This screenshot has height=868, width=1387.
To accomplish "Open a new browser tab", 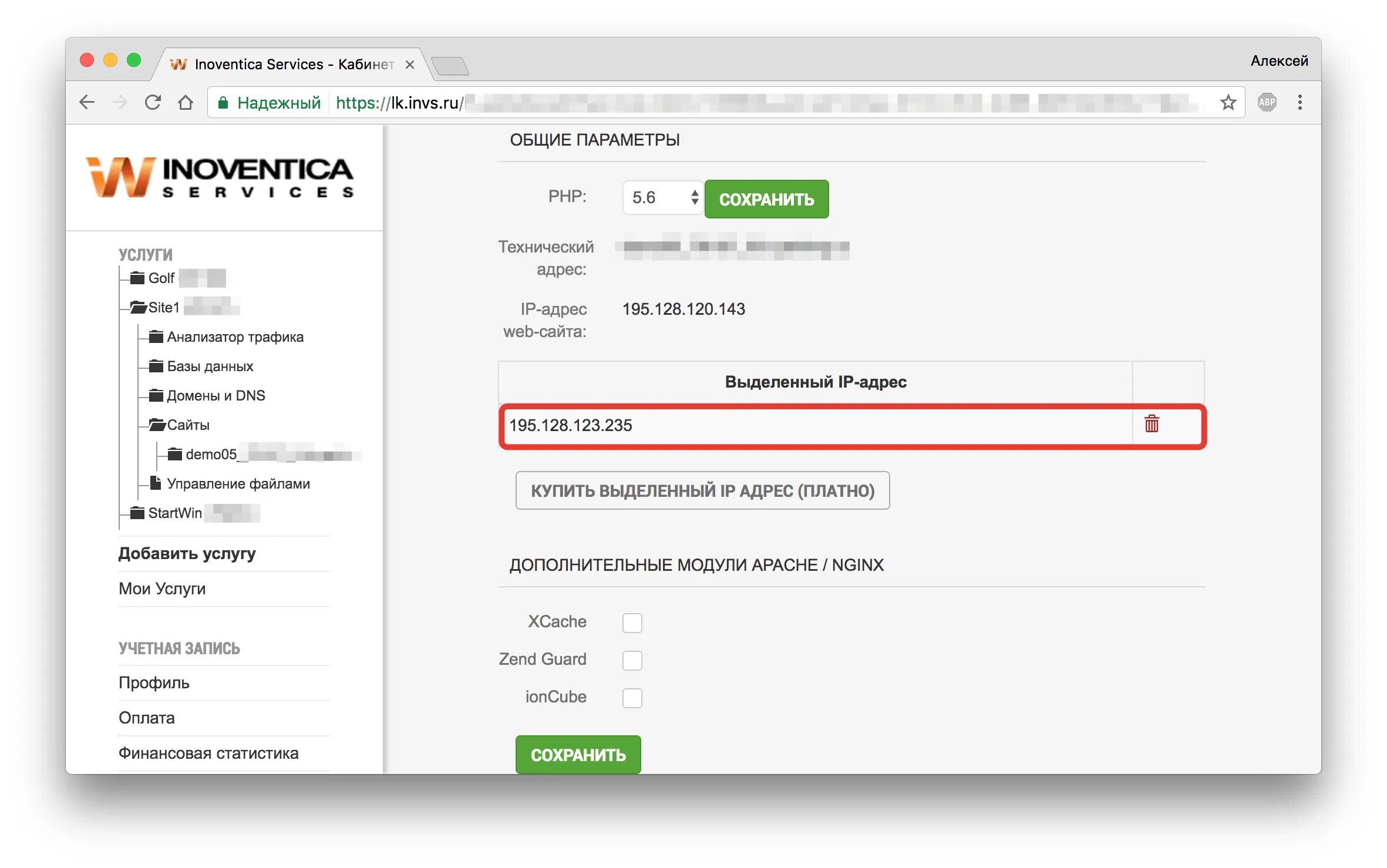I will [x=449, y=66].
